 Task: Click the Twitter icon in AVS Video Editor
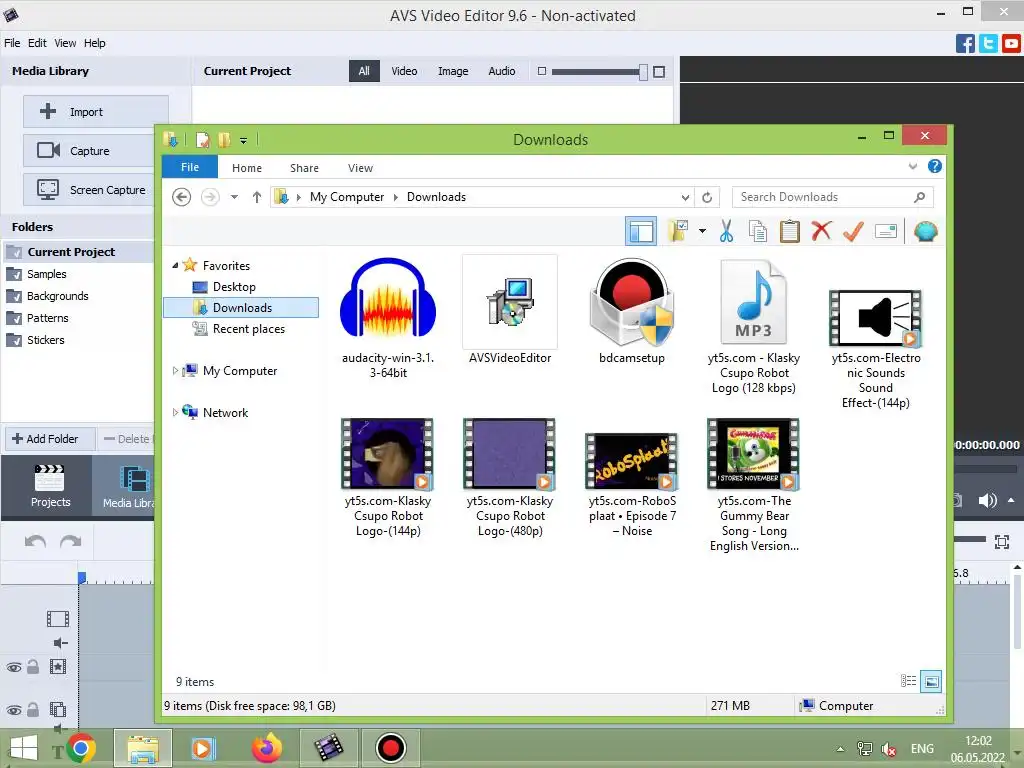click(x=988, y=44)
